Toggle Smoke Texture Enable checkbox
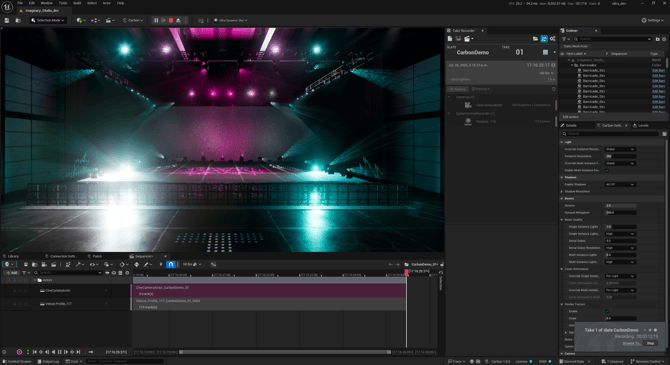The height and width of the screenshot is (365, 670). click(607, 311)
